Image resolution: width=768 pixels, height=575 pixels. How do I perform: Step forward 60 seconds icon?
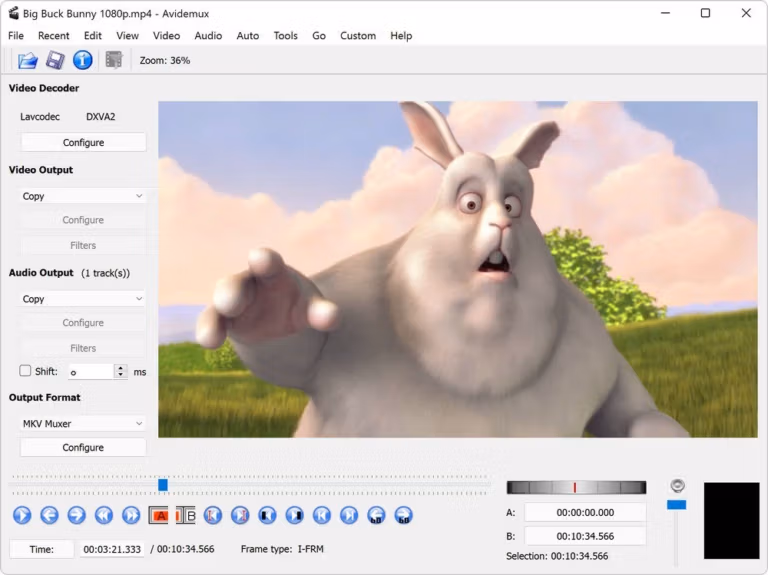coord(404,515)
